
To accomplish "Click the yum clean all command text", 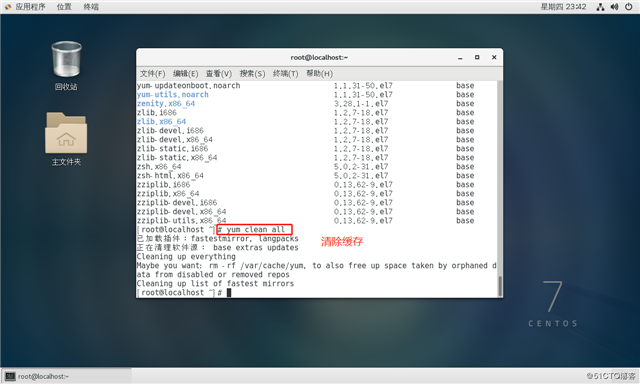I will coord(256,229).
